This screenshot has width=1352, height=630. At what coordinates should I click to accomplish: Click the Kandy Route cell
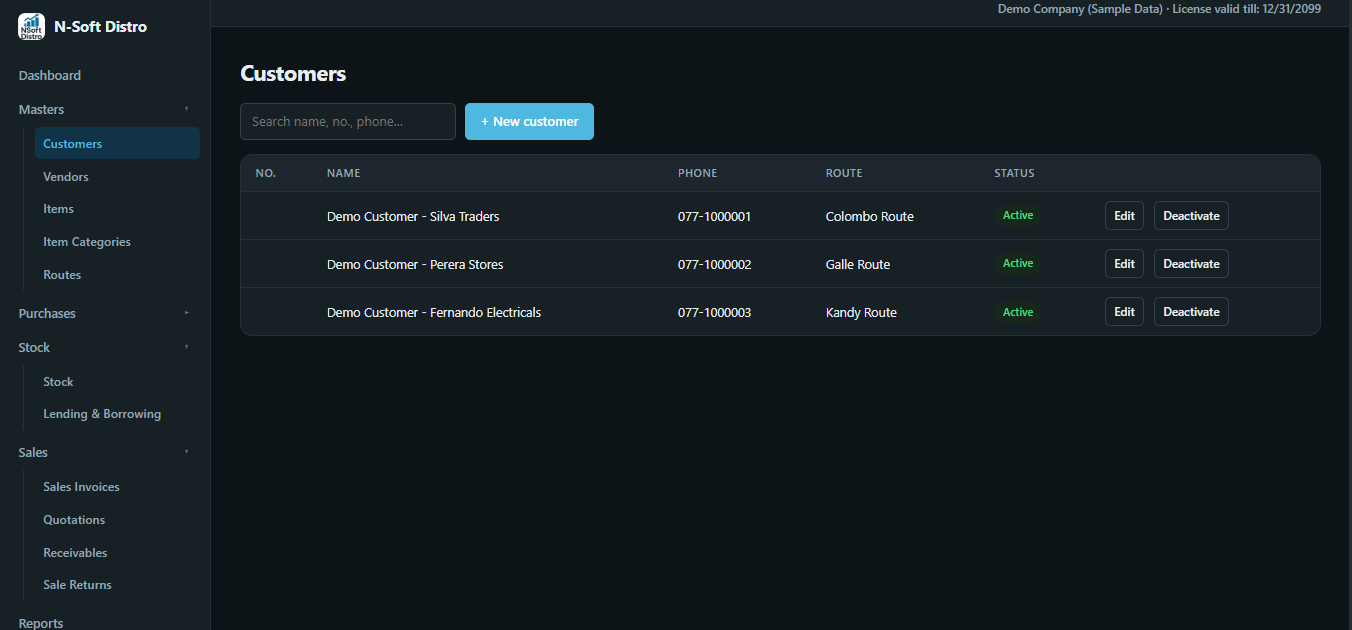tap(861, 312)
